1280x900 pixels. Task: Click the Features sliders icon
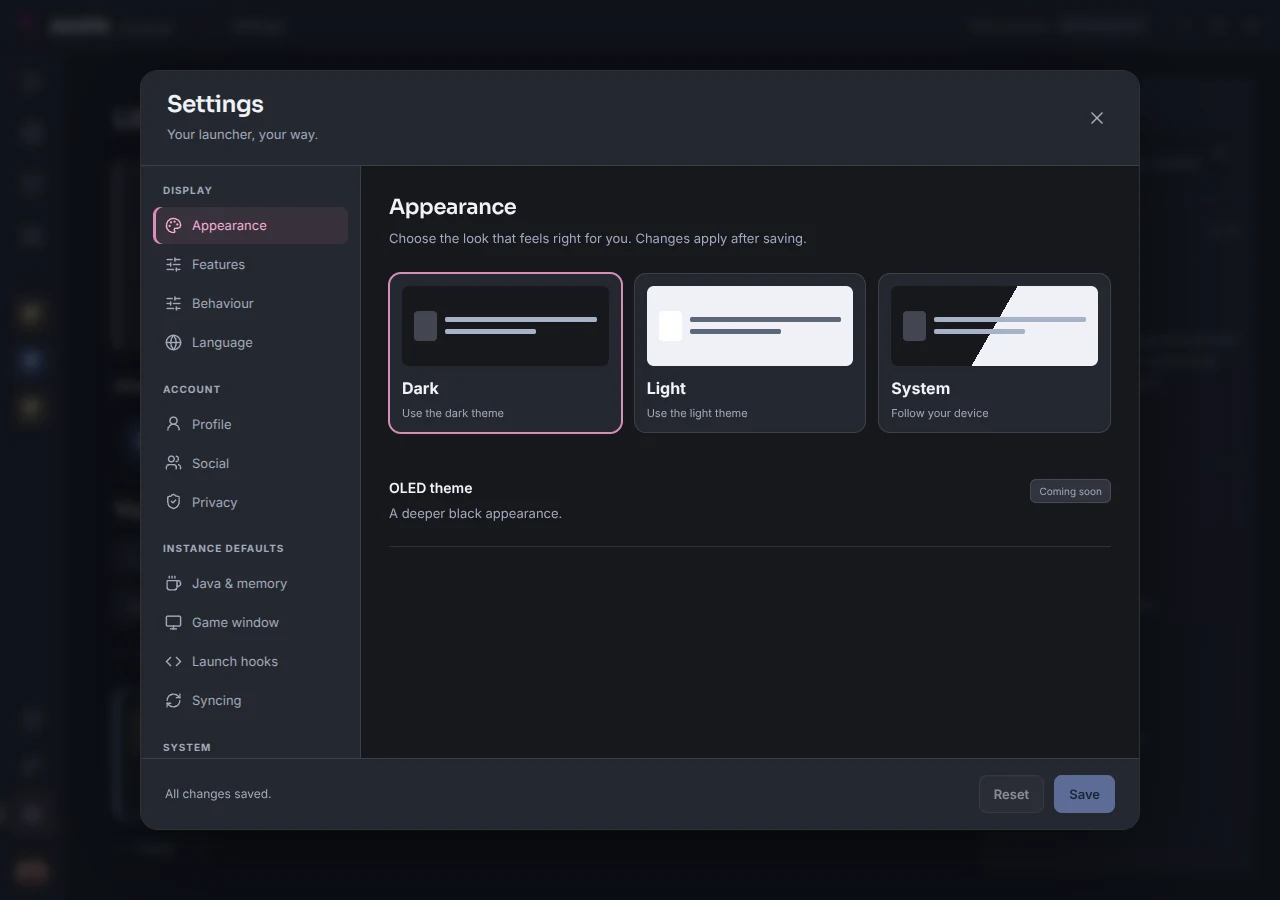[x=173, y=265]
